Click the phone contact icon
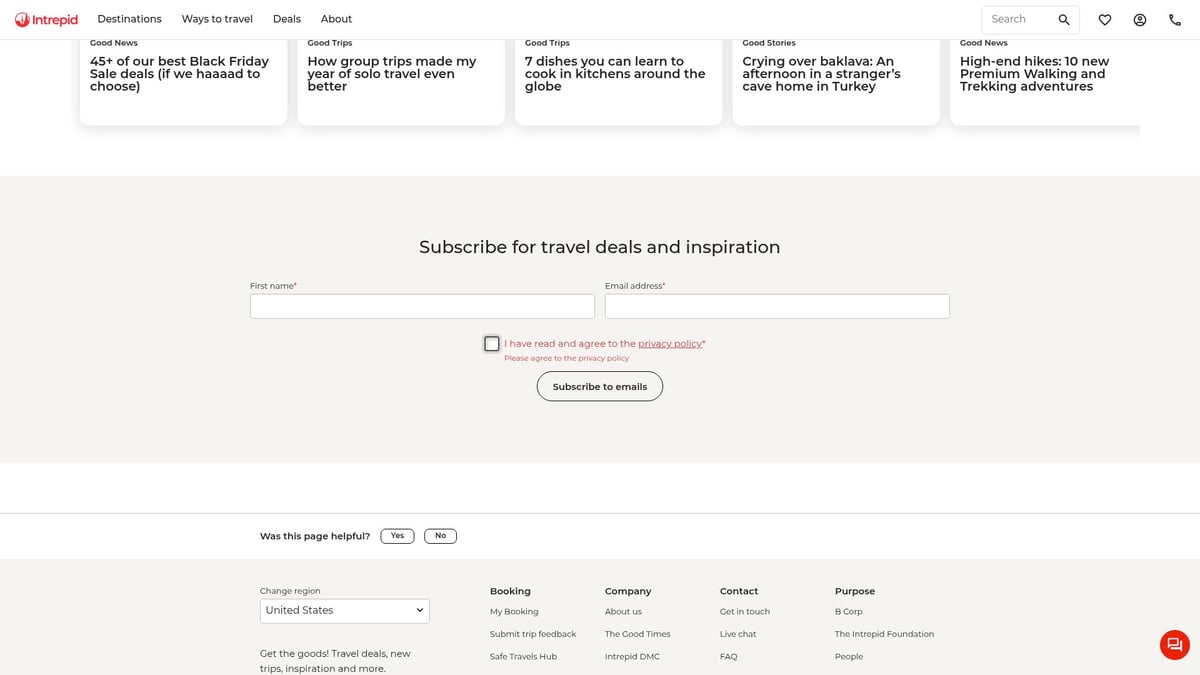This screenshot has width=1200, height=675. tap(1175, 20)
